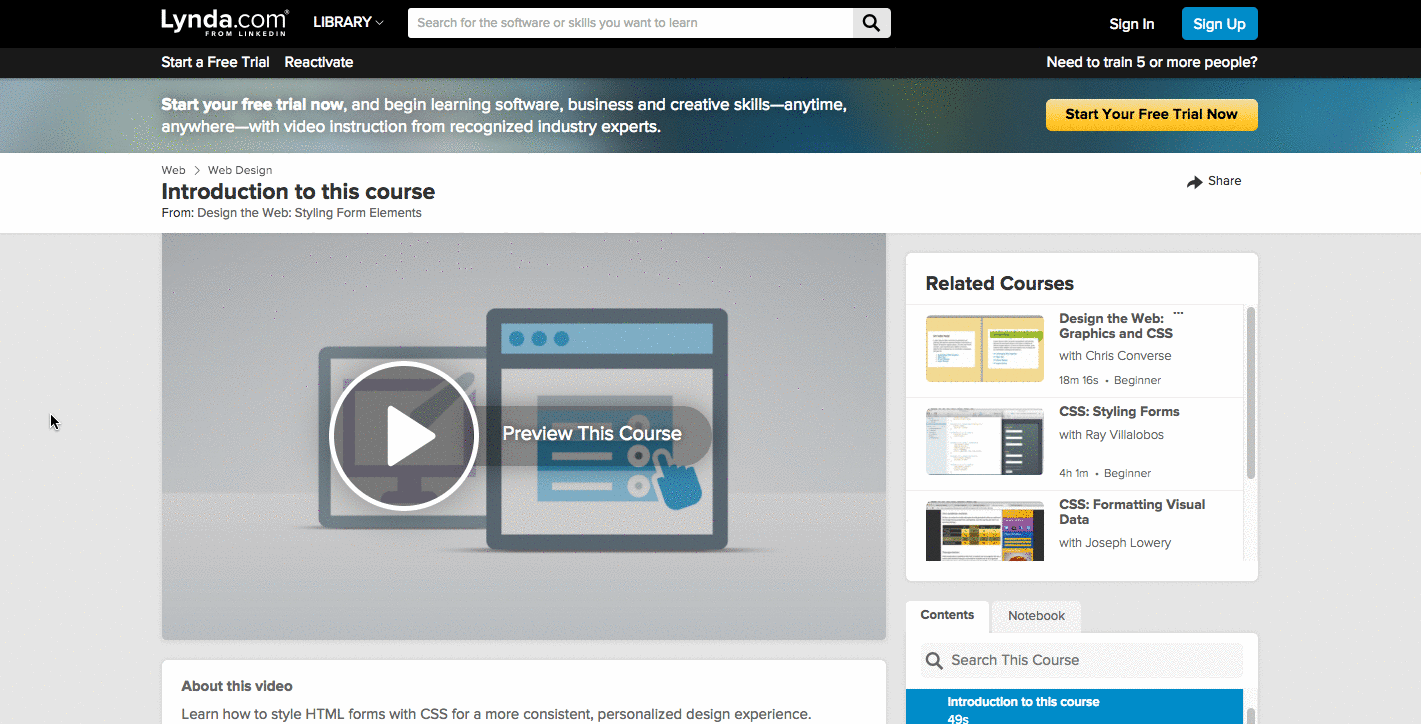Open the Library dropdown menu
The height and width of the screenshot is (724, 1421).
click(348, 22)
